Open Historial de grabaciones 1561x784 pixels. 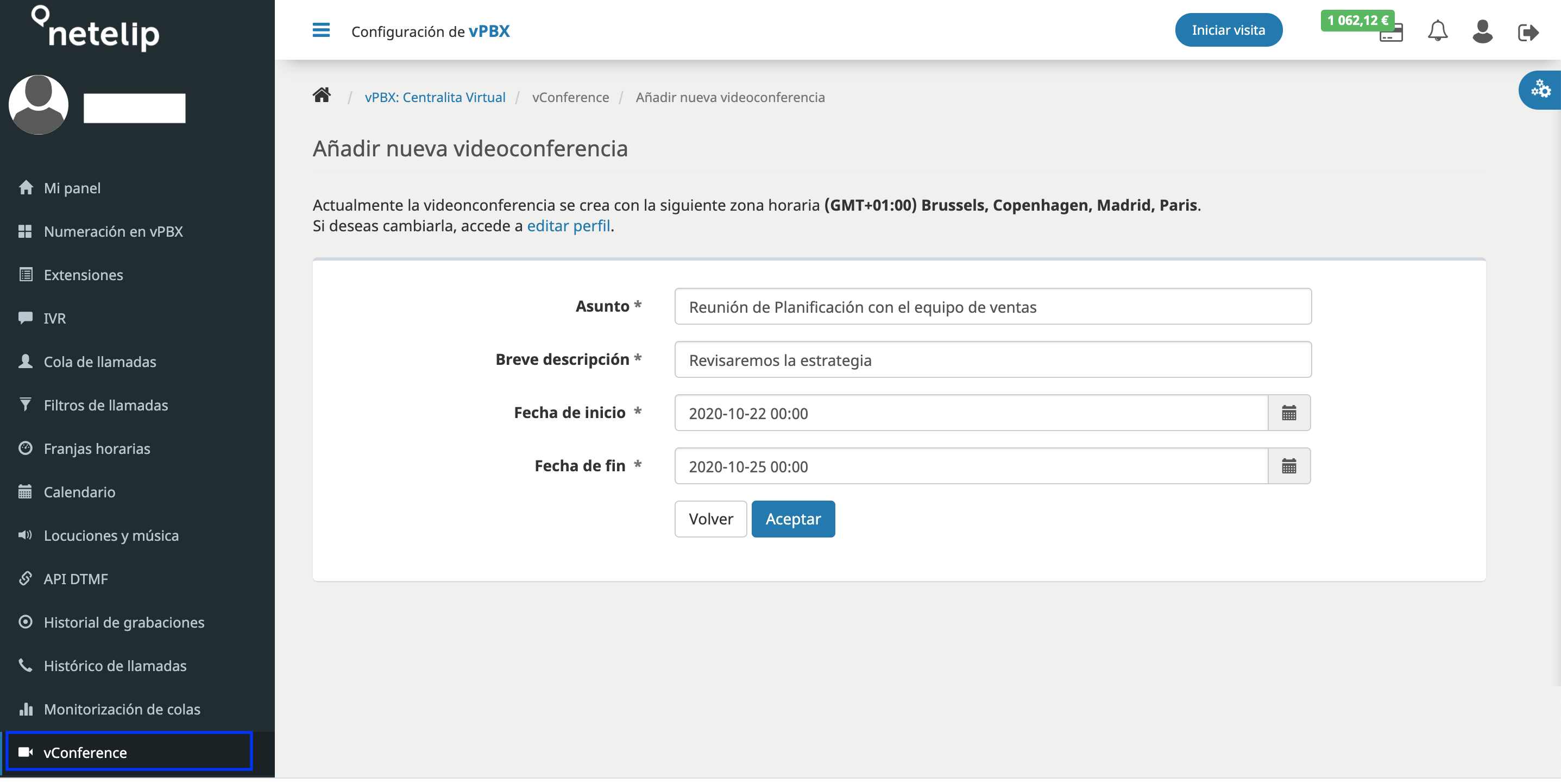tap(137, 622)
